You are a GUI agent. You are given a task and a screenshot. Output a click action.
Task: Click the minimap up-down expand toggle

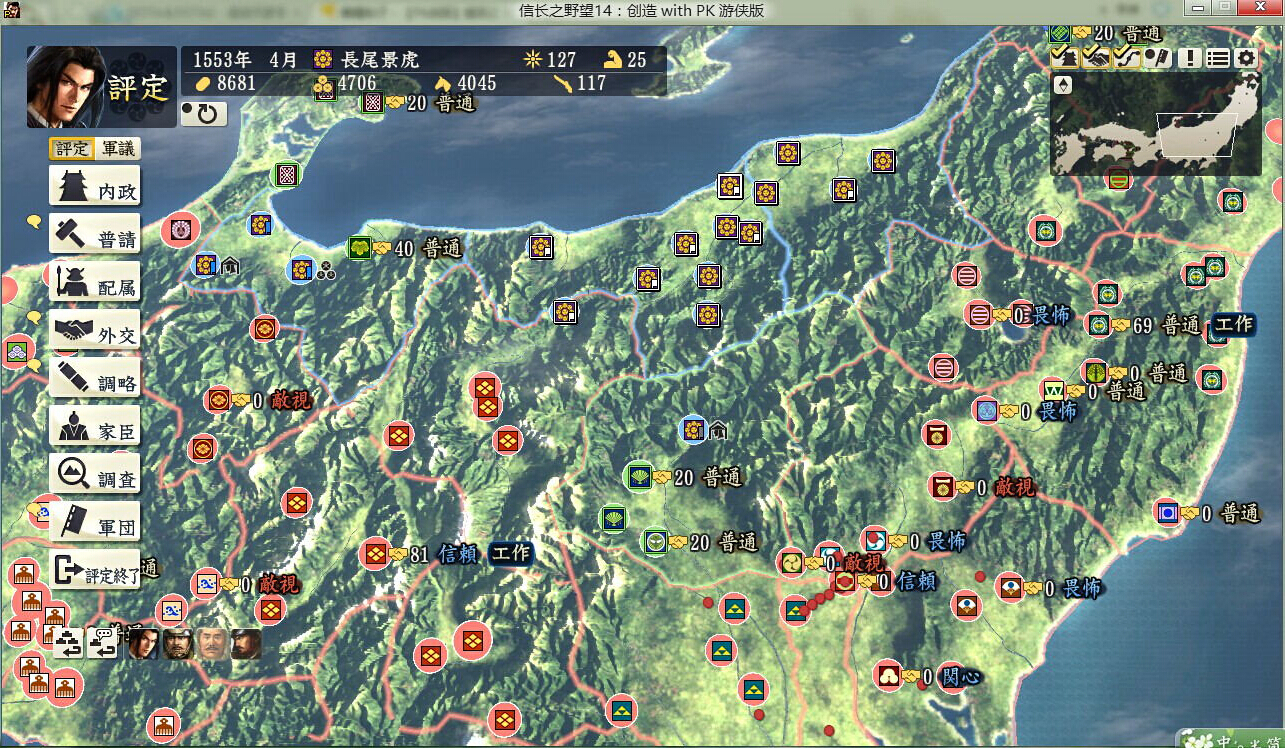pyautogui.click(x=1063, y=85)
